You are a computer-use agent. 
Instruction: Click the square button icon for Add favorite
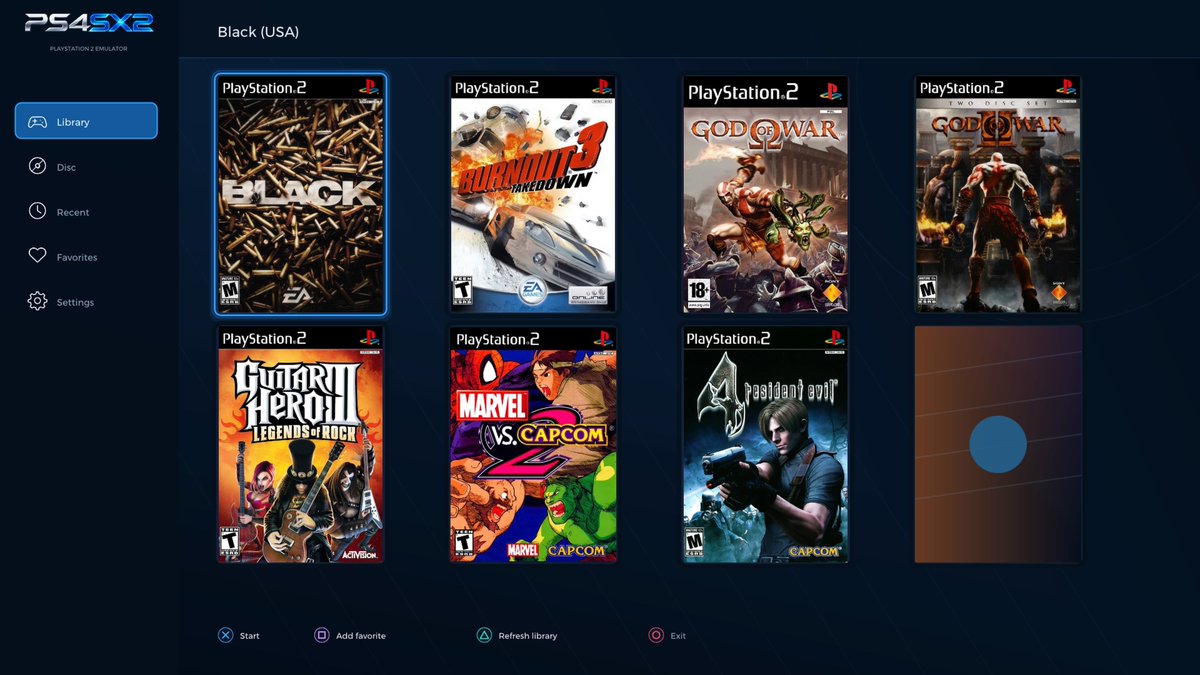(x=322, y=635)
